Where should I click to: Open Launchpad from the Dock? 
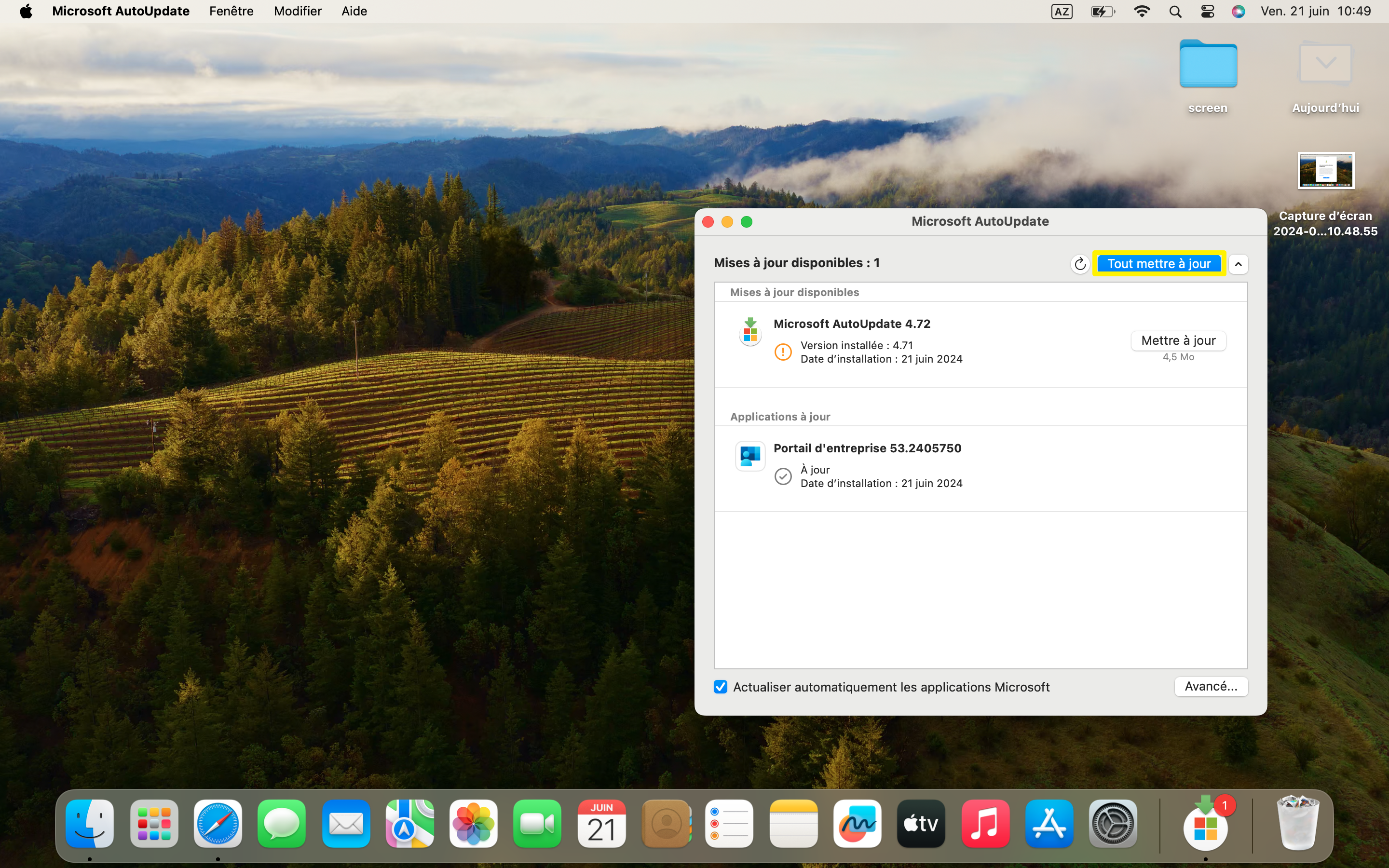tap(154, 823)
